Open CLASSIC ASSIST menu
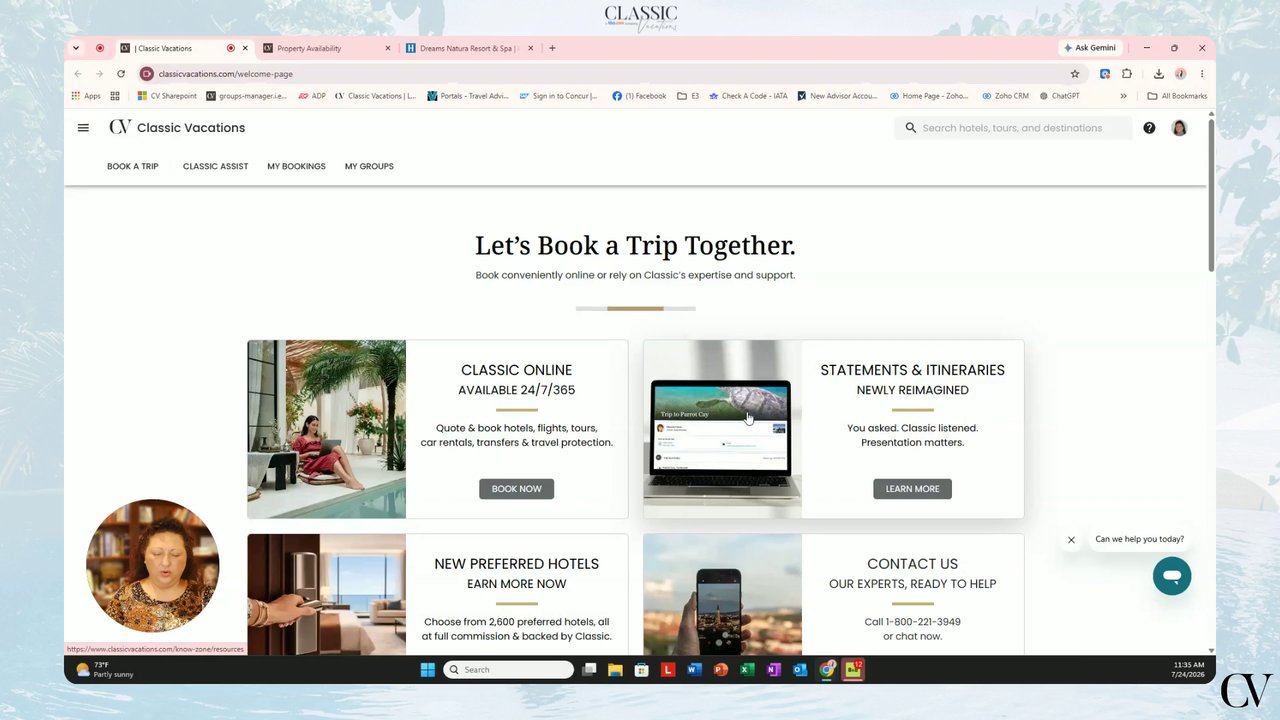This screenshot has width=1280, height=720. point(215,166)
